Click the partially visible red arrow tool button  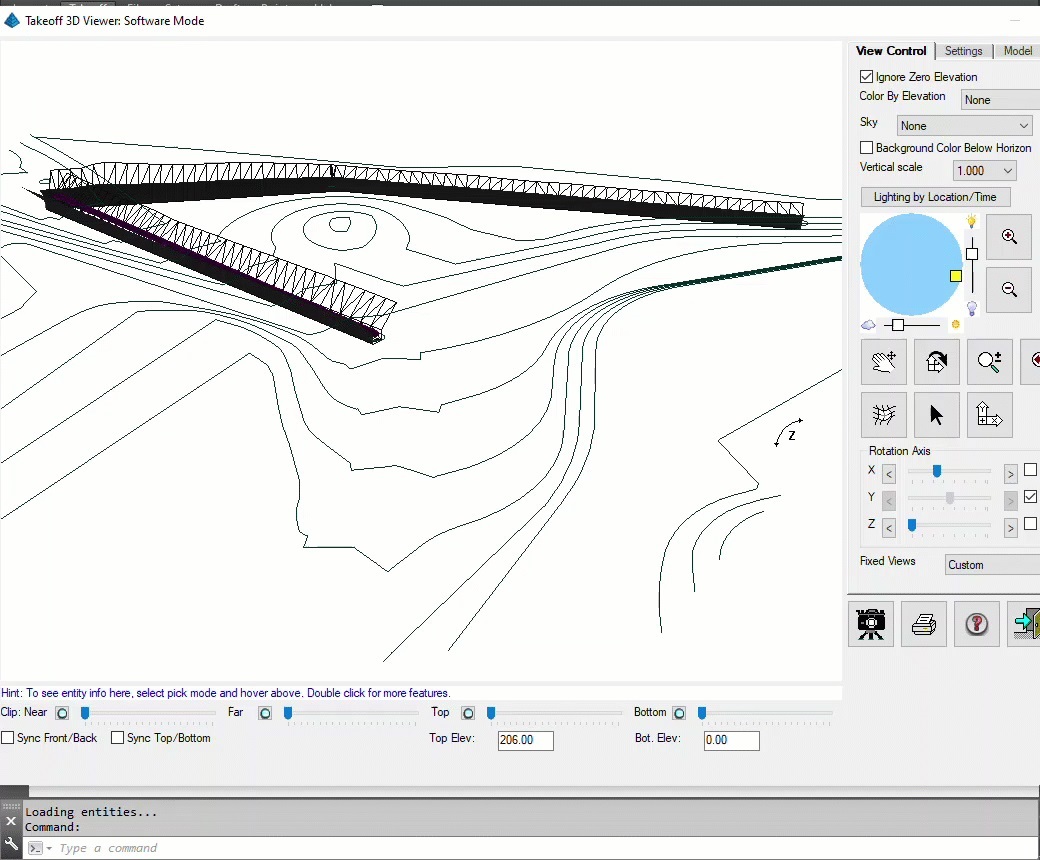pos(1031,362)
